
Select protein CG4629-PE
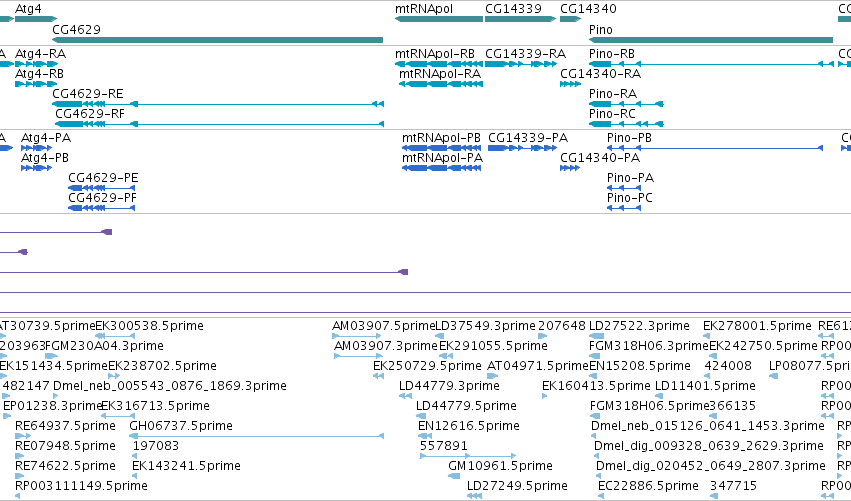103,178
